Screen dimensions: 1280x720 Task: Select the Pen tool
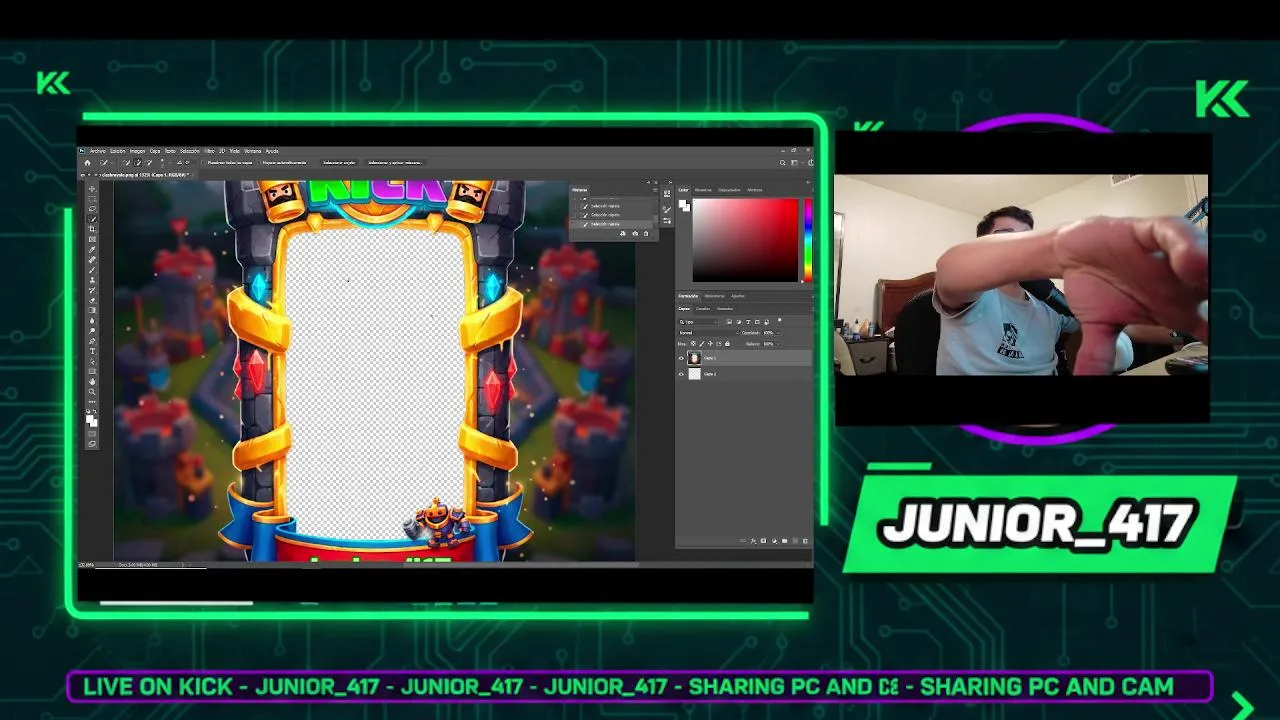point(93,341)
